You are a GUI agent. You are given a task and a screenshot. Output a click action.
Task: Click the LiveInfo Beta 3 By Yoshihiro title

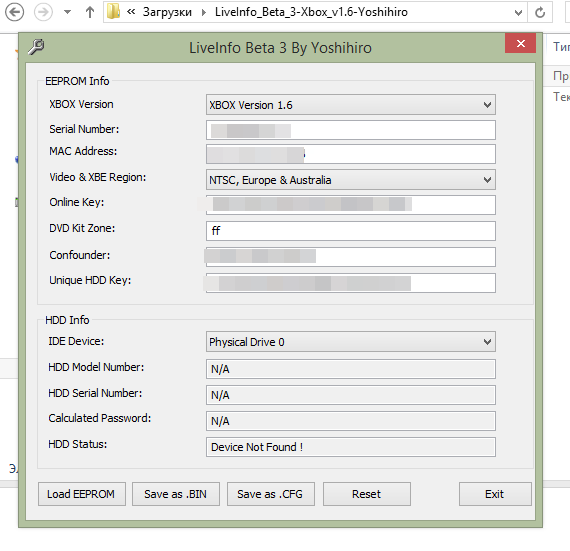coord(280,48)
